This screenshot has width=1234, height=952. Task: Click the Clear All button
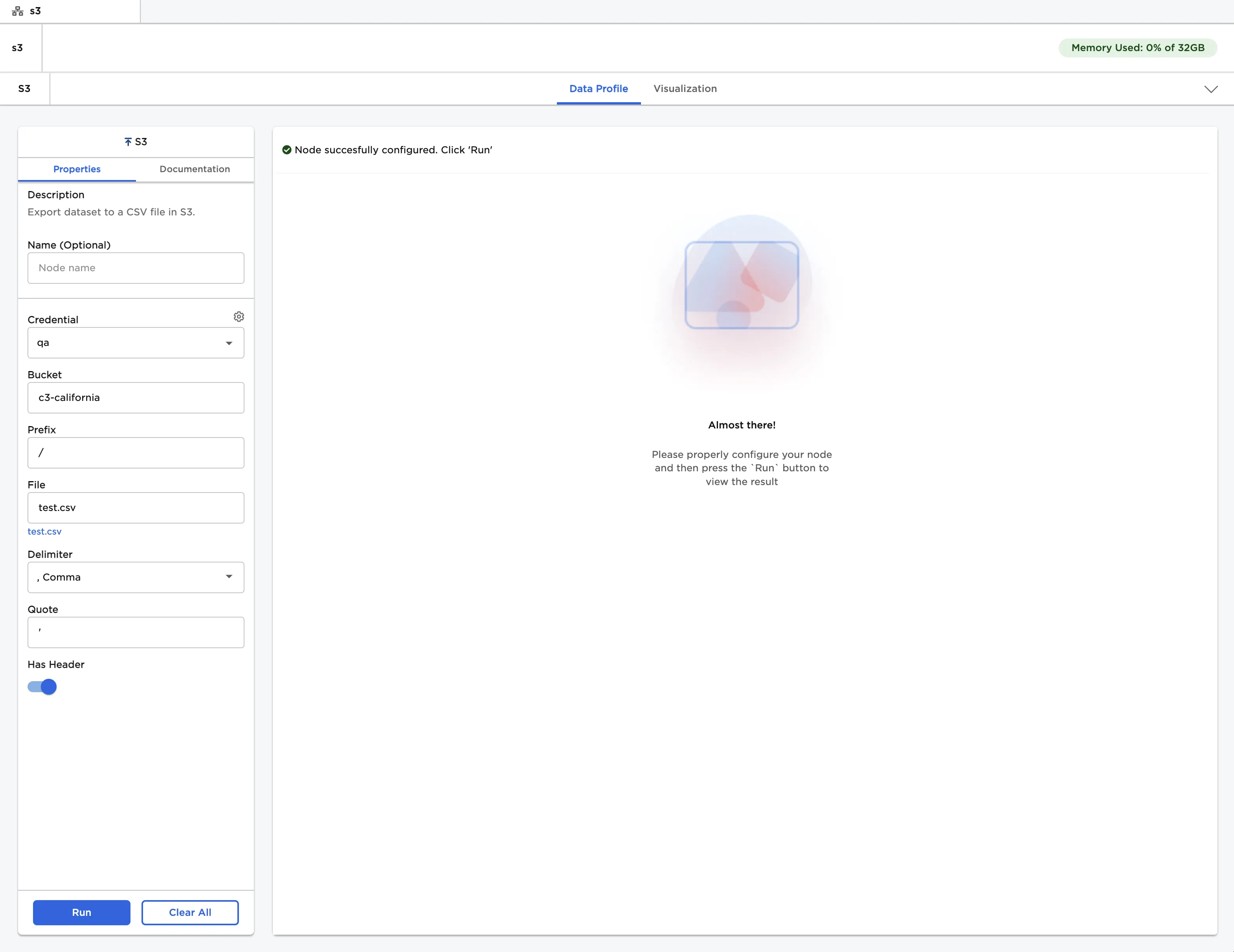tap(190, 912)
